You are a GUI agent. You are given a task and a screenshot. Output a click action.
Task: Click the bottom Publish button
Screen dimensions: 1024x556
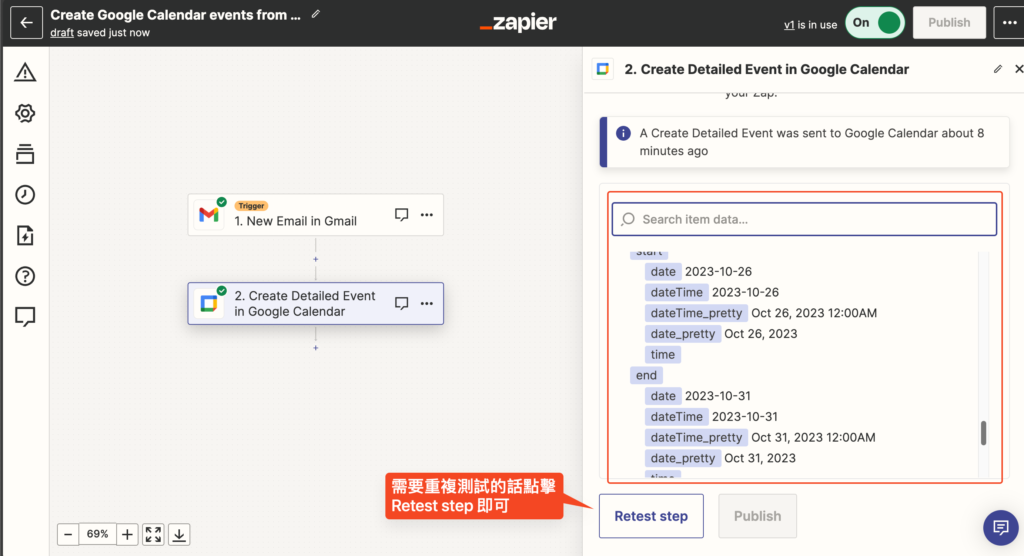[x=758, y=516]
